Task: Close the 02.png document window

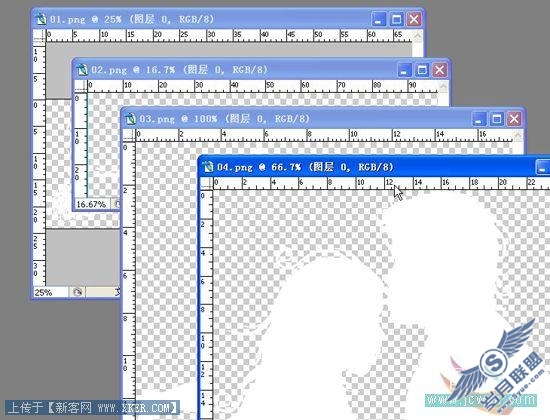Action: pyautogui.click(x=439, y=70)
